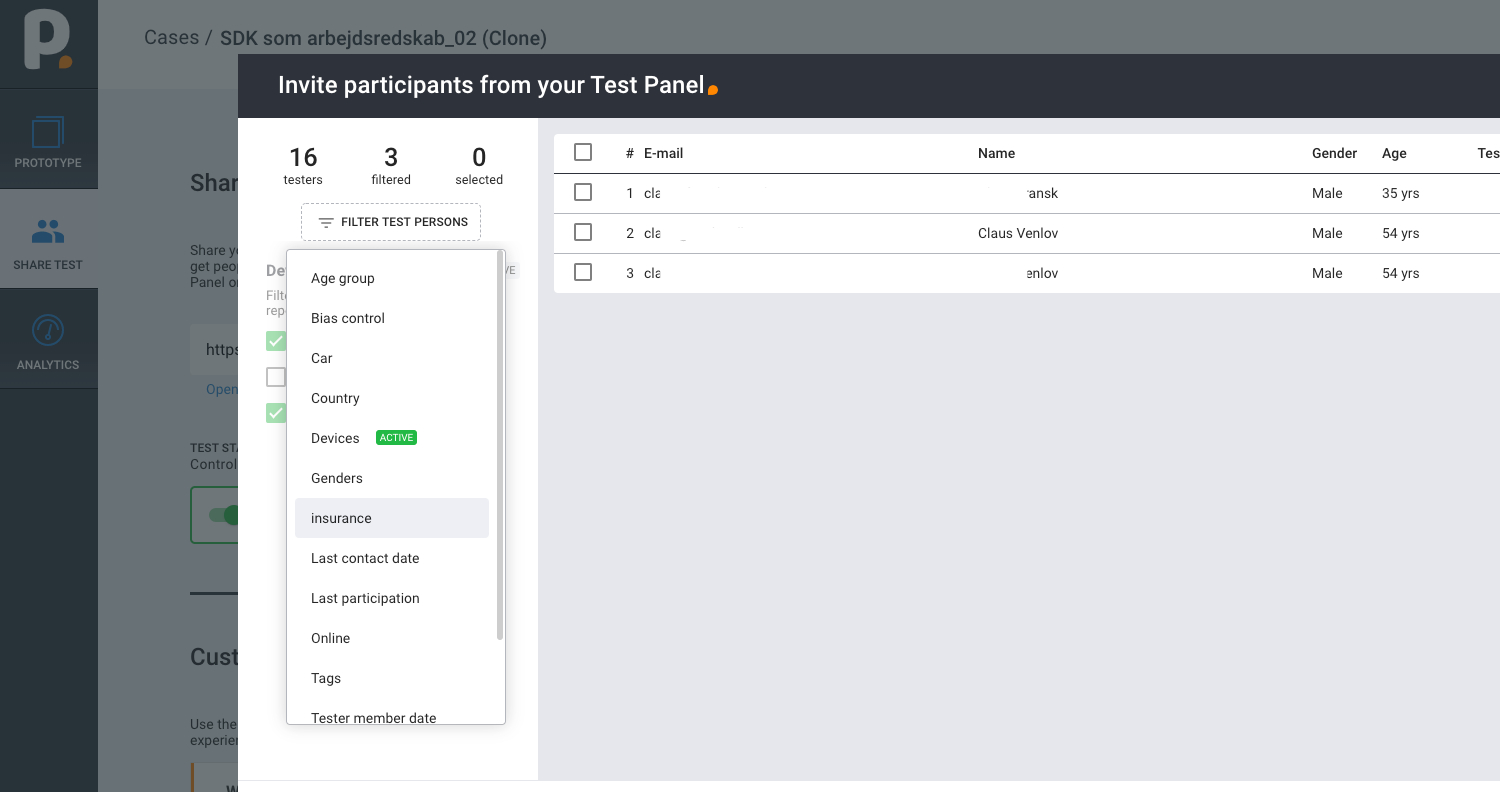Sort by Age column header
This screenshot has width=1500, height=792.
(x=1394, y=153)
